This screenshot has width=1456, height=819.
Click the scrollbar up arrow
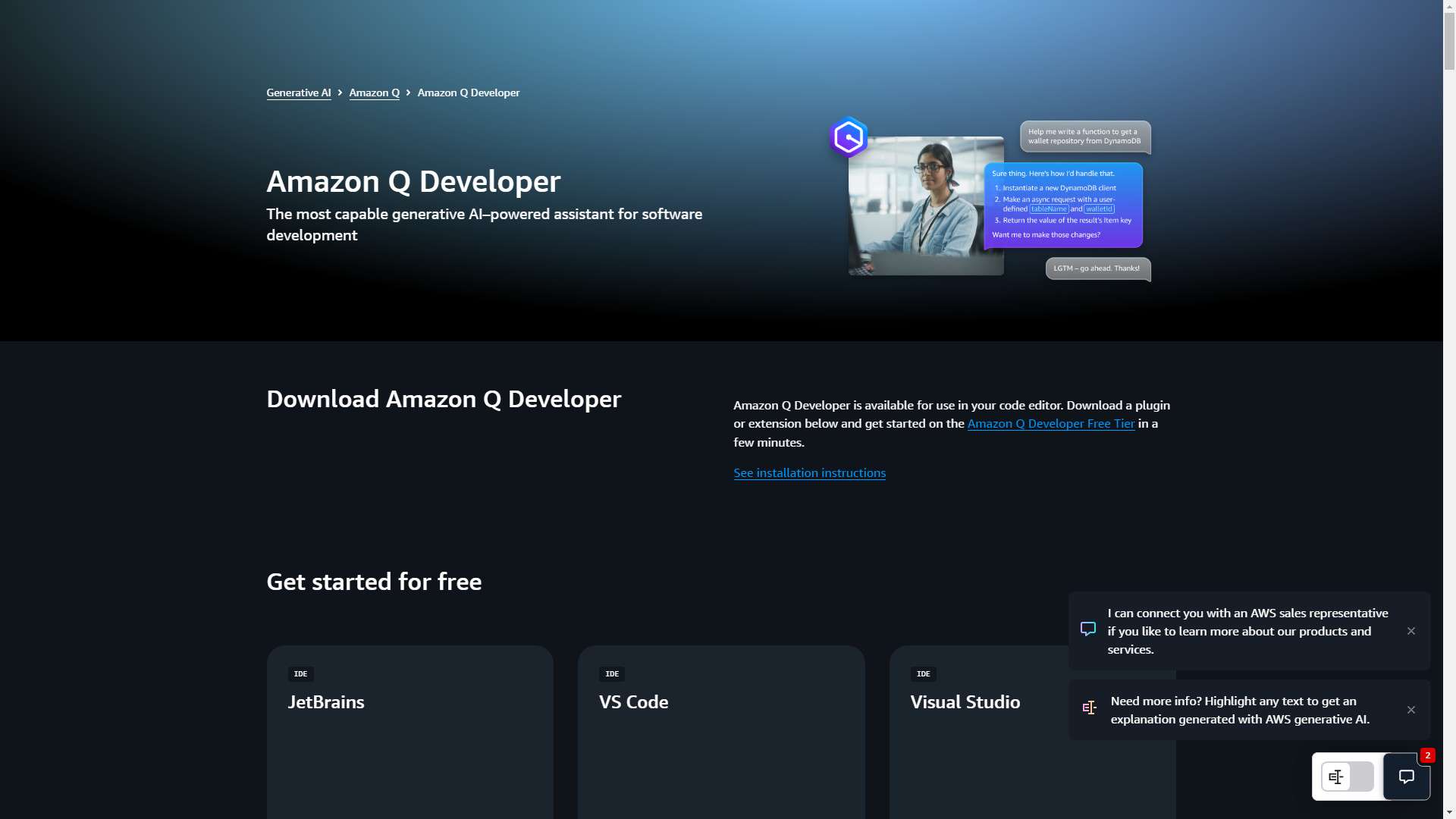1449,5
